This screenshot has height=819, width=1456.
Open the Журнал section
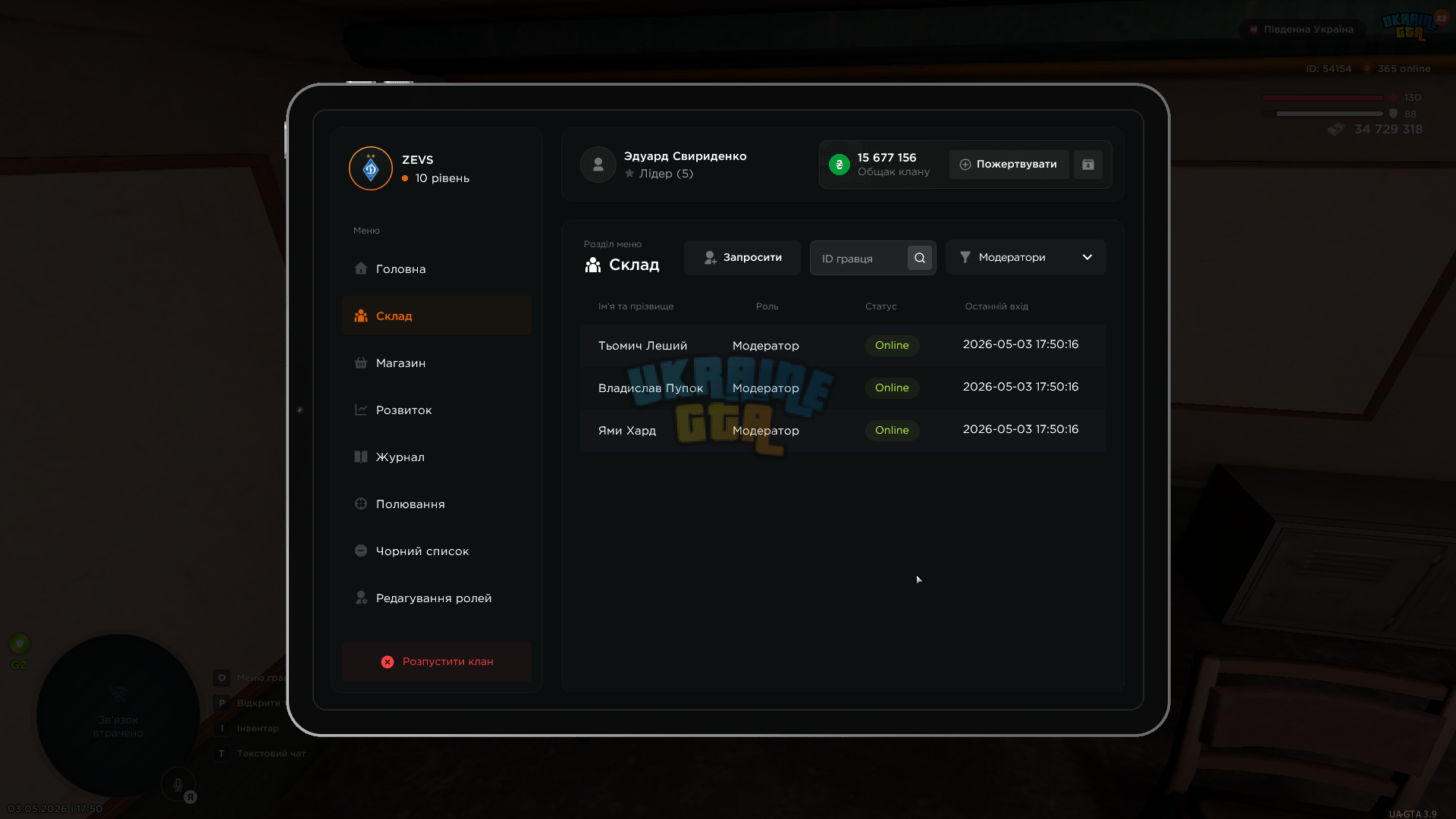tap(437, 457)
